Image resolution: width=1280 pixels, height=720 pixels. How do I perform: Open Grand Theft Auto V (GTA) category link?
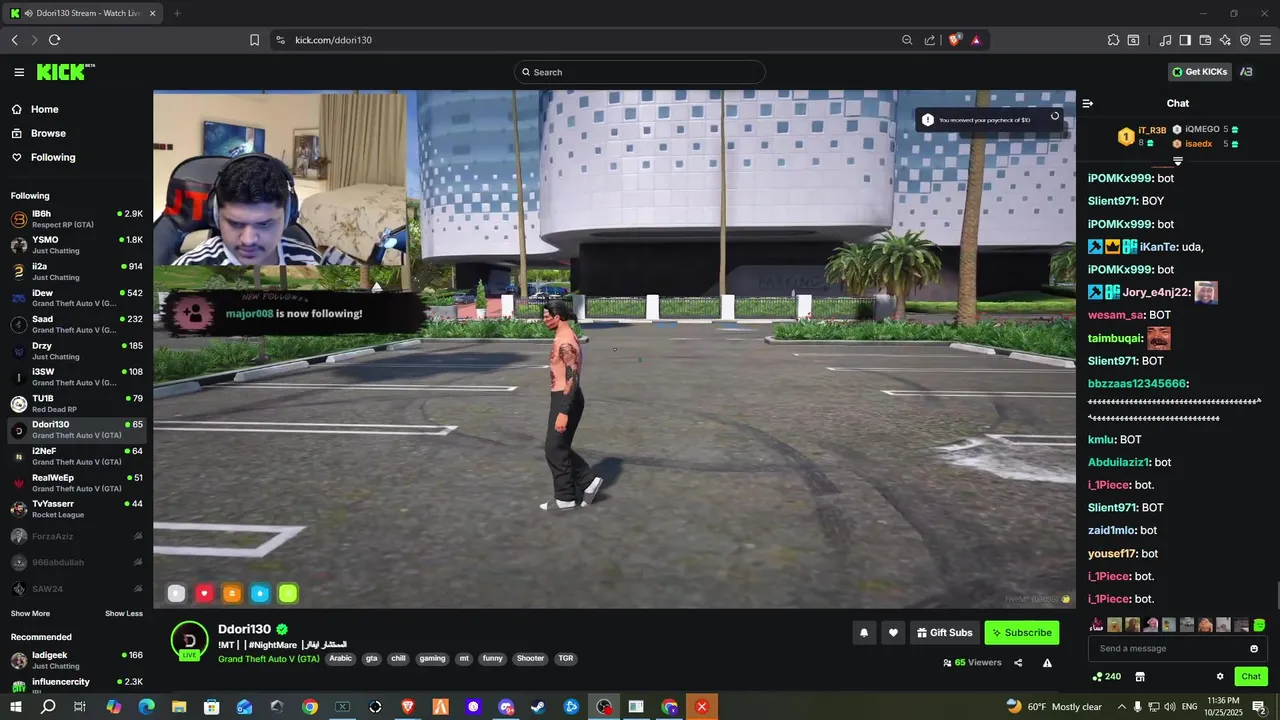tap(267, 659)
